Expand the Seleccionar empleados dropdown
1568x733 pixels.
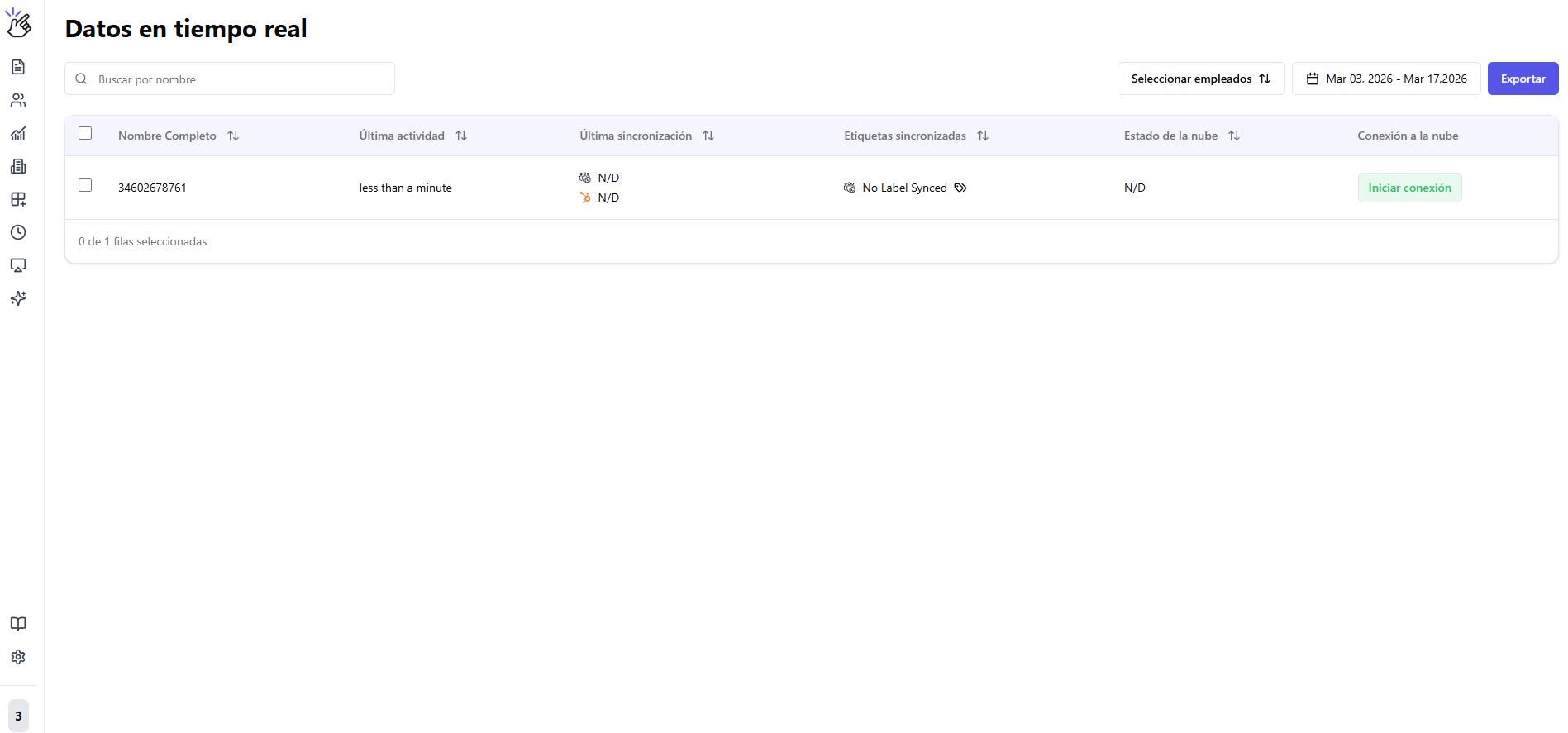pyautogui.click(x=1200, y=79)
